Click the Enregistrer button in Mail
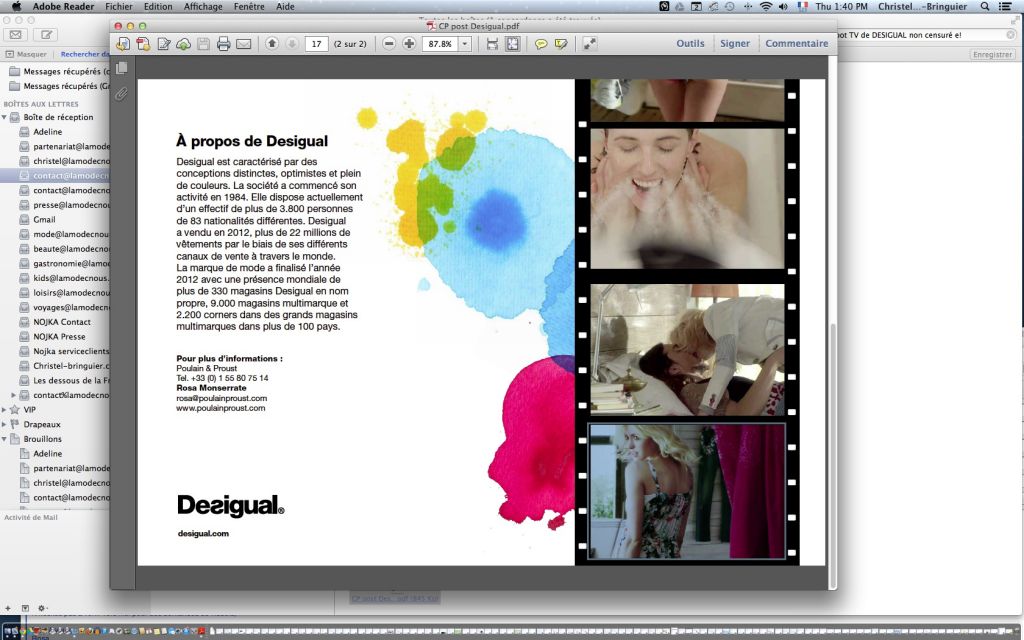 [x=992, y=55]
